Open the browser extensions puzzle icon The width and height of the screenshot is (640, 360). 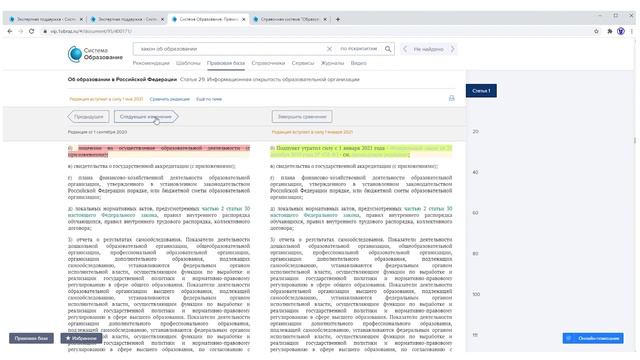pos(610,31)
